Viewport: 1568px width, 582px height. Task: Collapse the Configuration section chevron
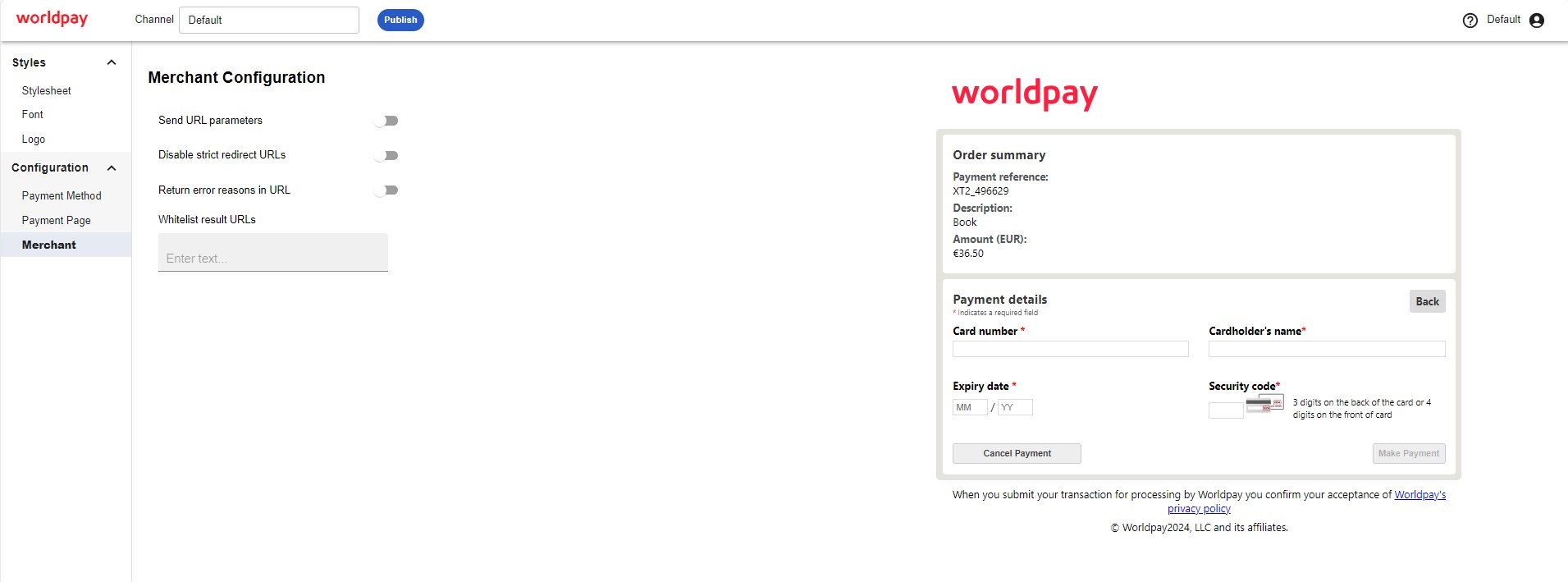[x=112, y=167]
